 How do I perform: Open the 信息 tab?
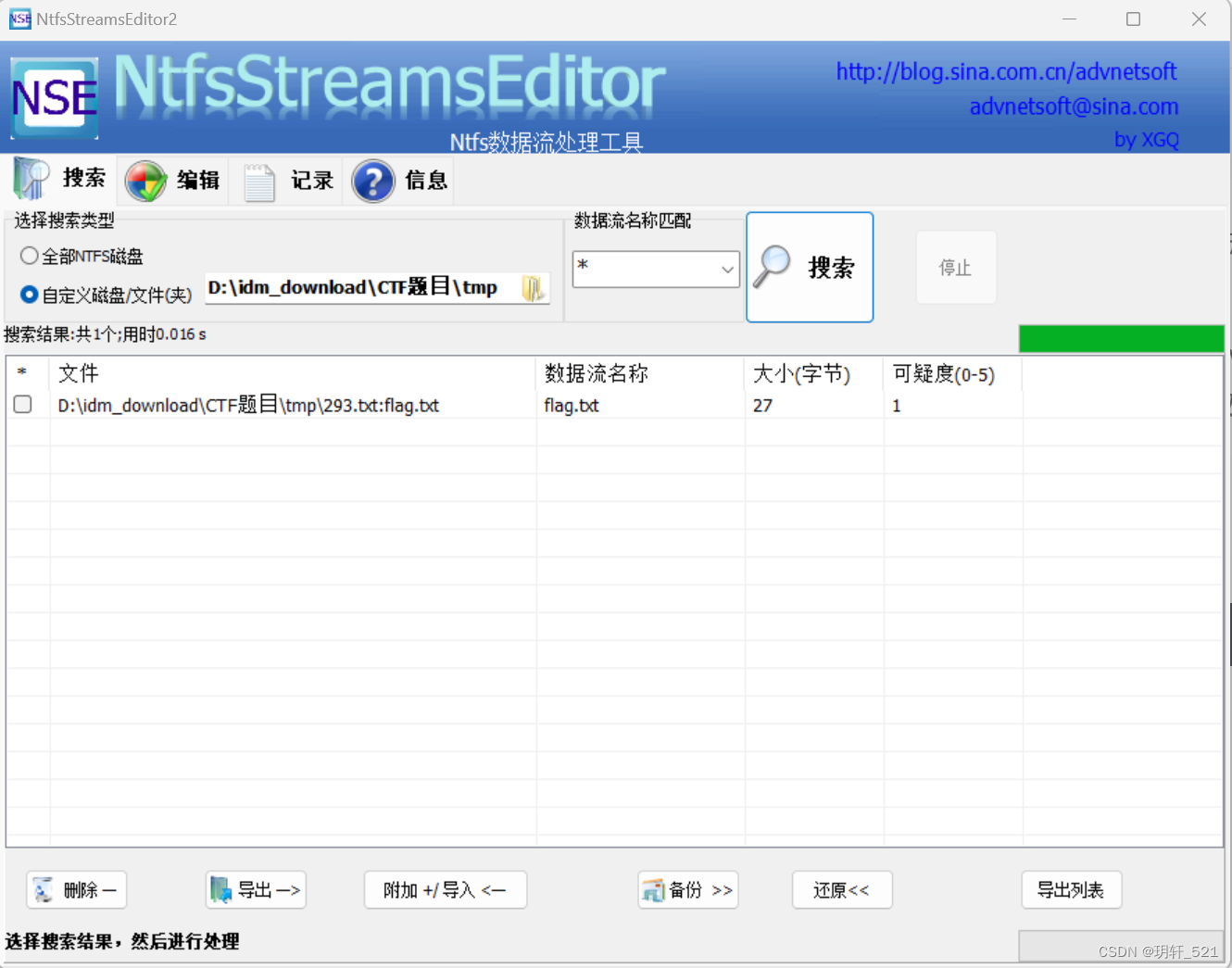[401, 181]
